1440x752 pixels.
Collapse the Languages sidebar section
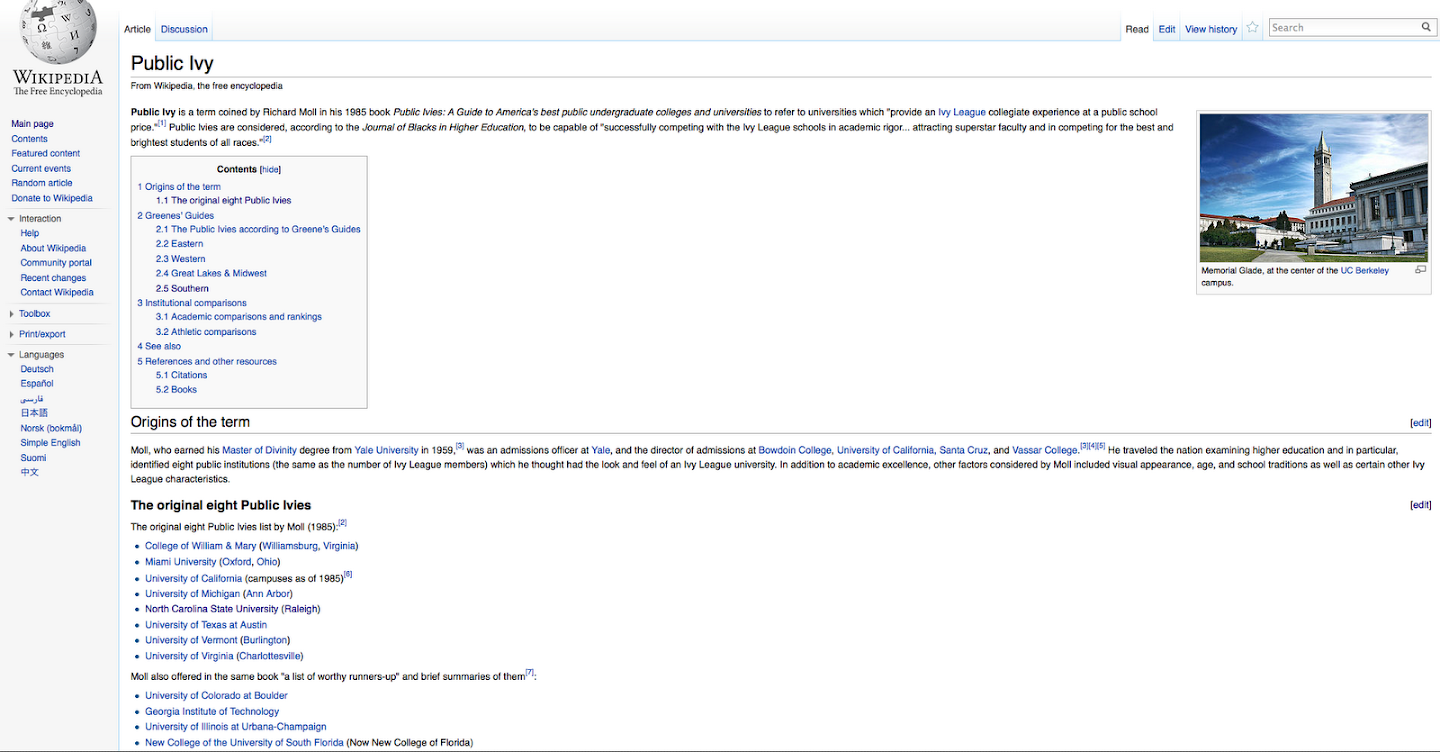click(11, 355)
